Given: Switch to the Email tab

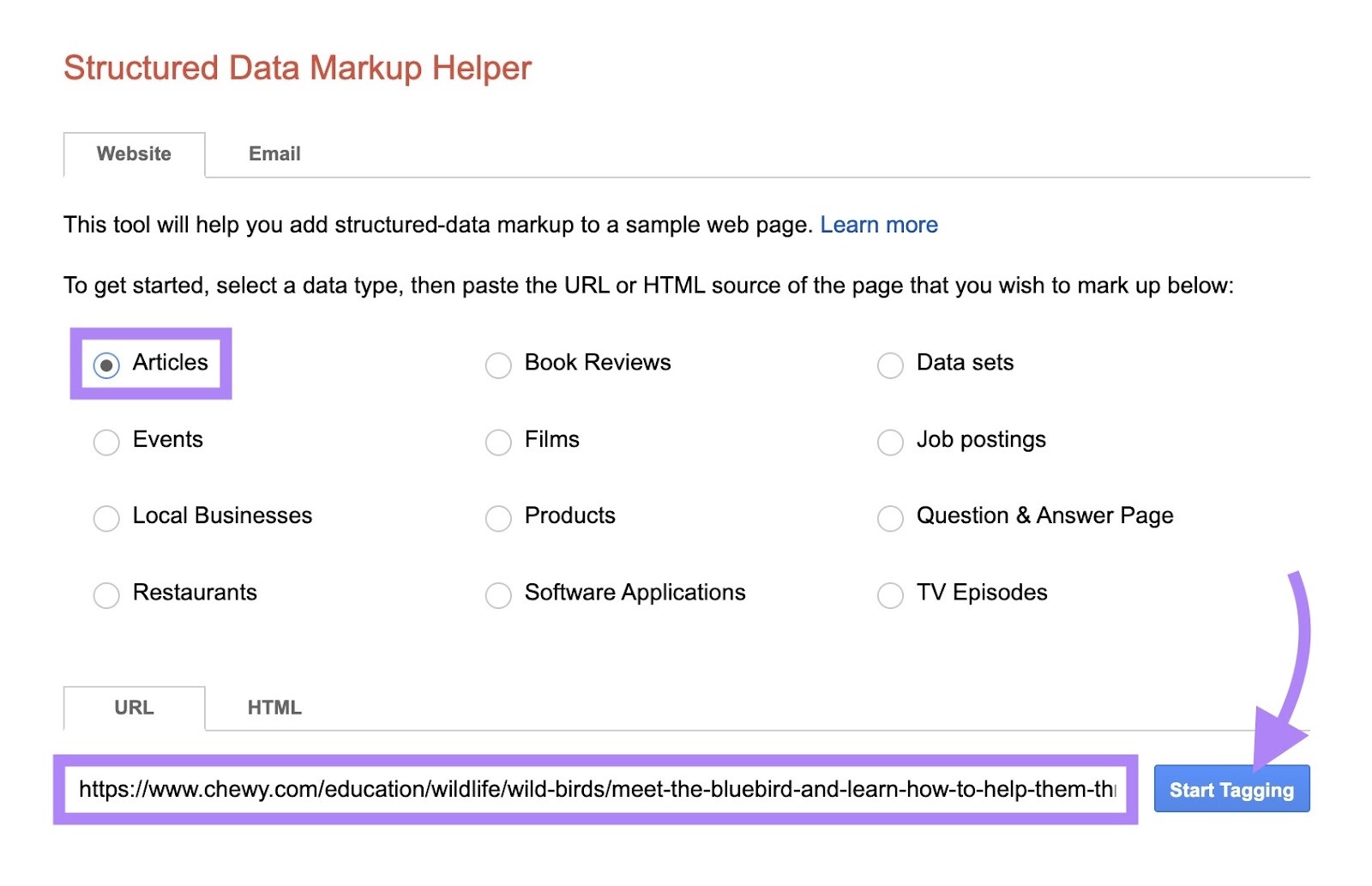Looking at the screenshot, I should tap(274, 154).
